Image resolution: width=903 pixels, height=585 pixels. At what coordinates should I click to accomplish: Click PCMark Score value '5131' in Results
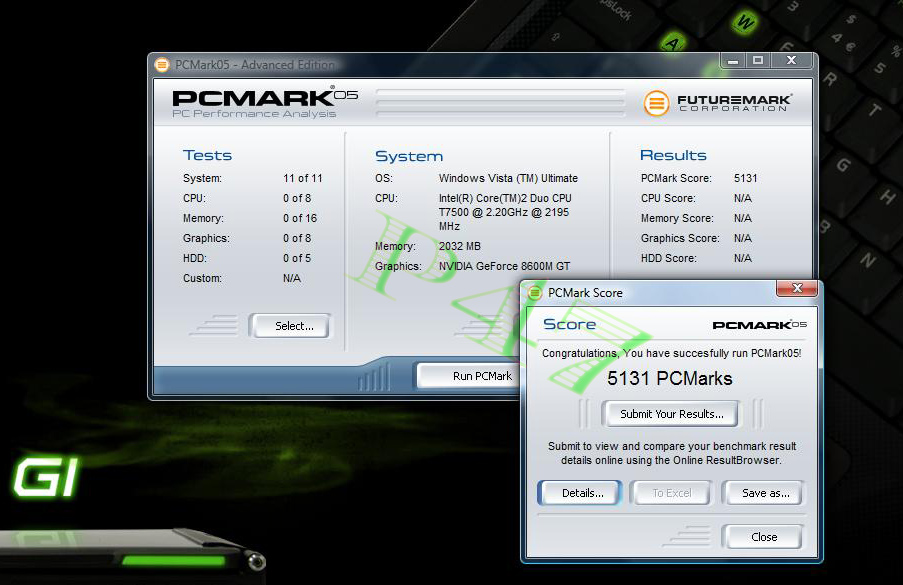[745, 178]
